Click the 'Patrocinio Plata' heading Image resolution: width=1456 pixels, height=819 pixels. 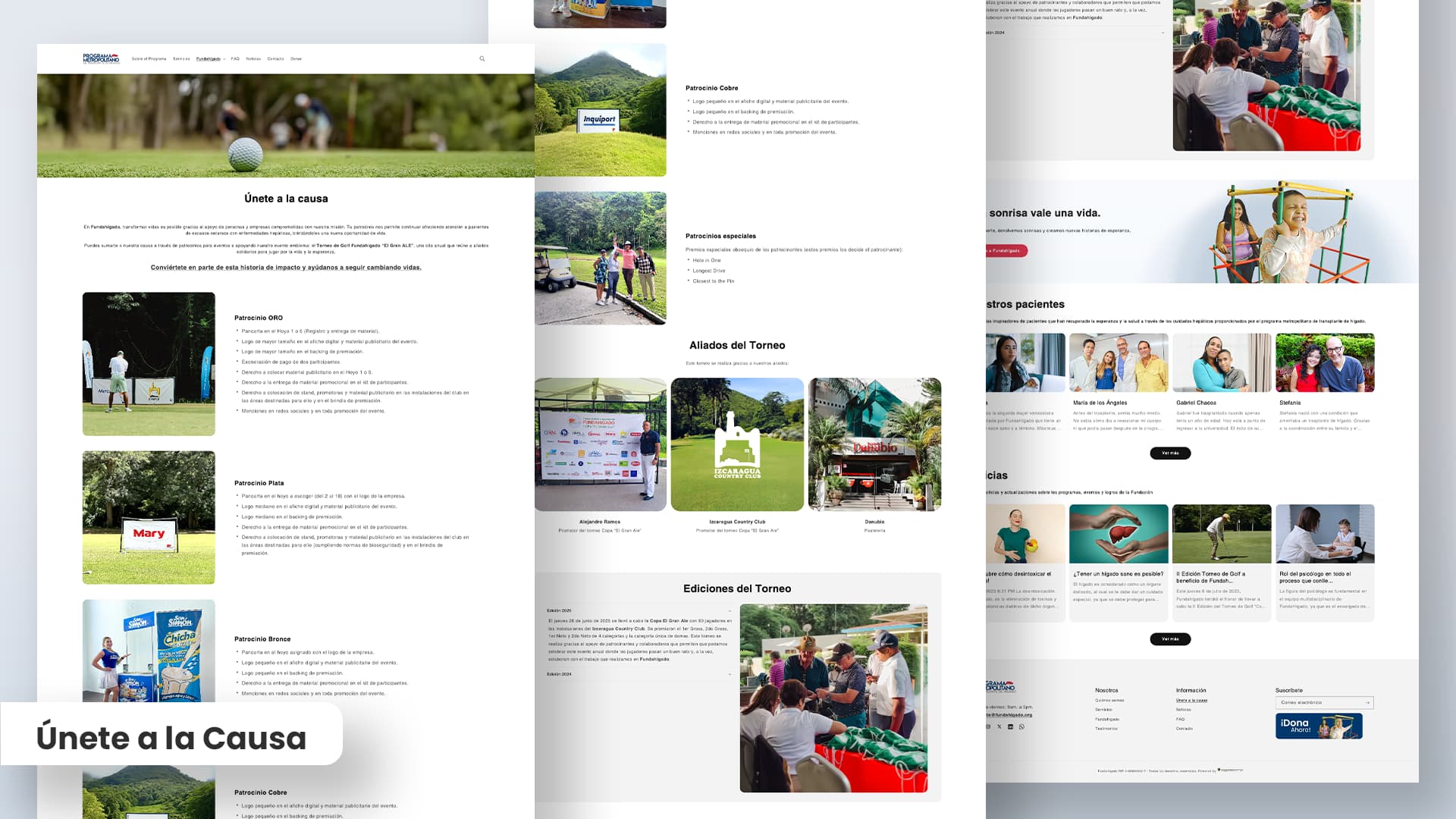[259, 484]
